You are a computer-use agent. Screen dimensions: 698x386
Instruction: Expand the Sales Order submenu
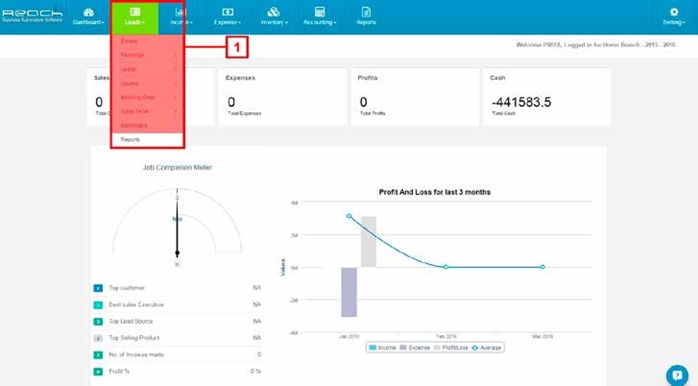[x=148, y=111]
